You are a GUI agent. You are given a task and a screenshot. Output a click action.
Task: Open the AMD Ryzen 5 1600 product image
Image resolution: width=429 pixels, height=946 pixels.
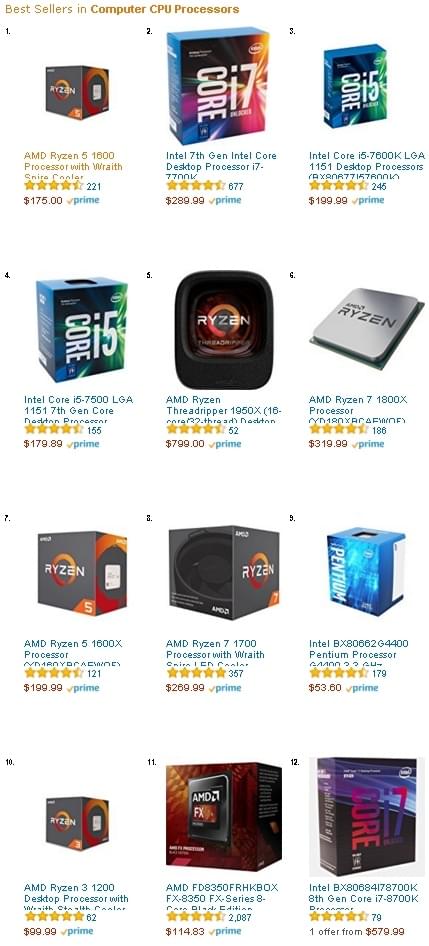tap(77, 92)
